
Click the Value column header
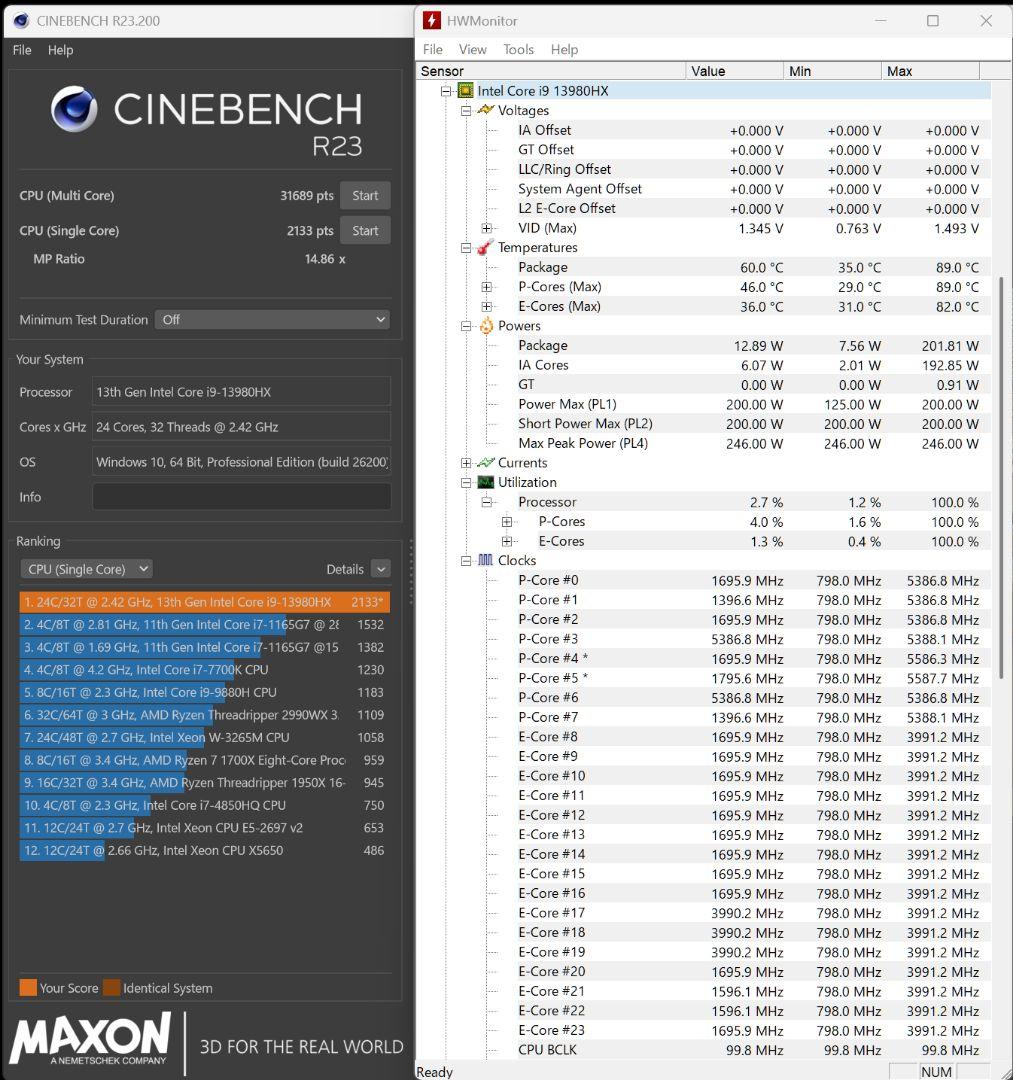tap(734, 71)
